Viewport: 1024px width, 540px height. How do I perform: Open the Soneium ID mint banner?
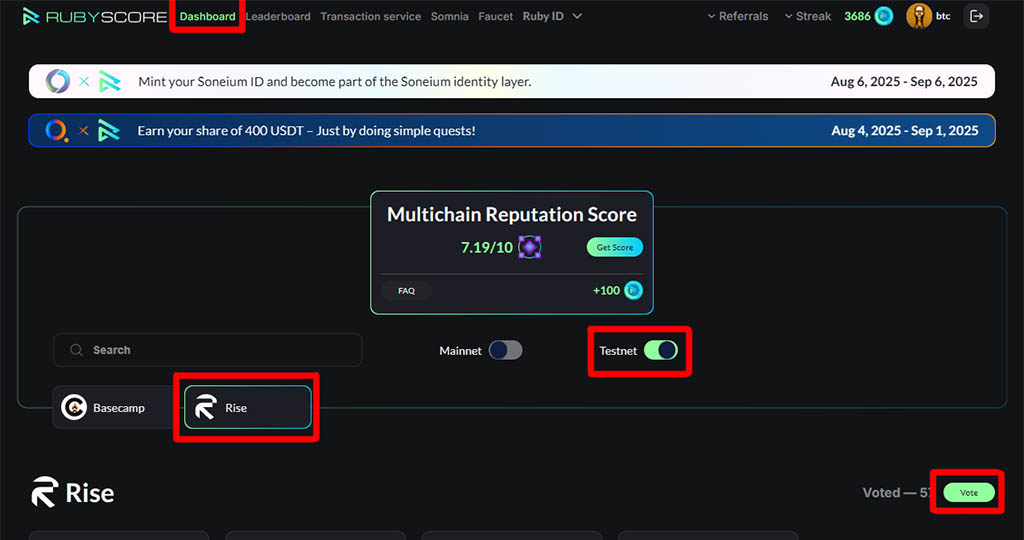point(512,81)
